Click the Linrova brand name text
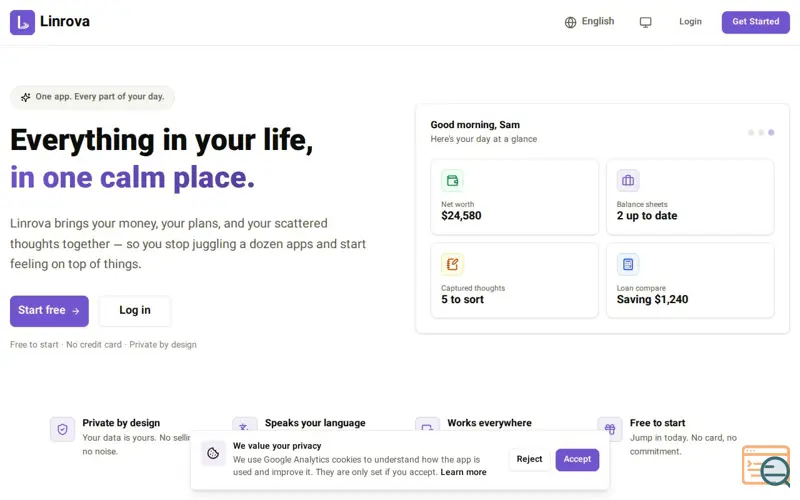Viewport: 800px width, 500px height. click(x=65, y=21)
